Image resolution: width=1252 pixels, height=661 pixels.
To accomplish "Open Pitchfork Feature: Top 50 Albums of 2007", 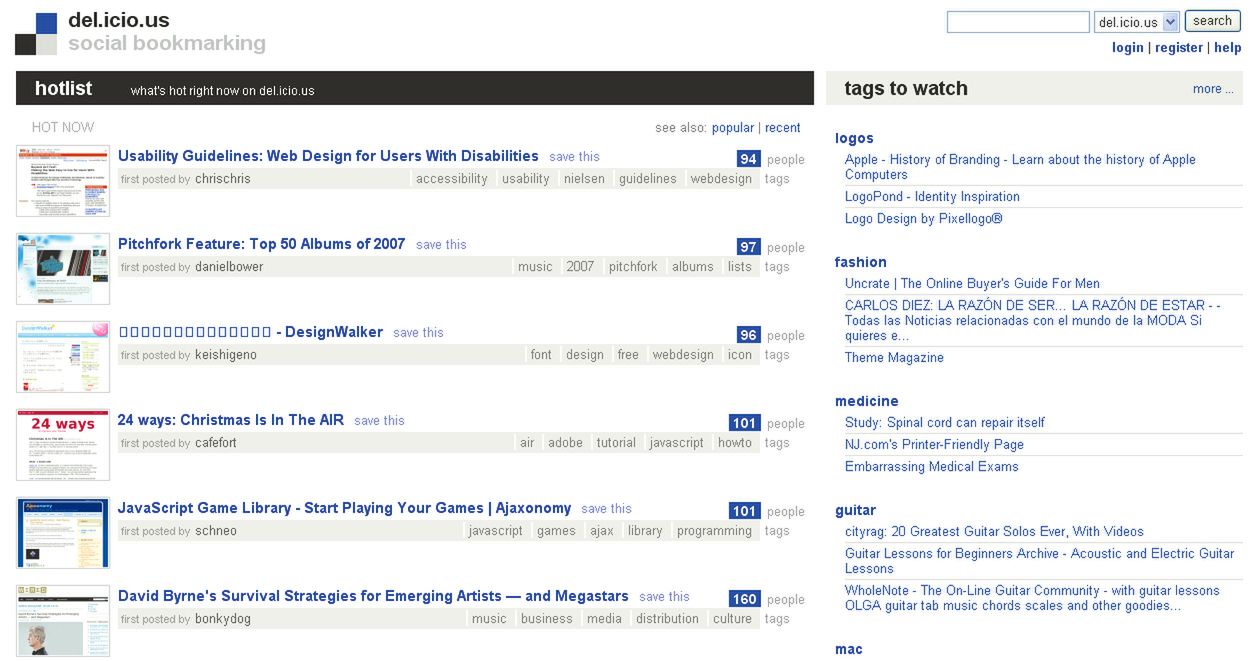I will 262,244.
